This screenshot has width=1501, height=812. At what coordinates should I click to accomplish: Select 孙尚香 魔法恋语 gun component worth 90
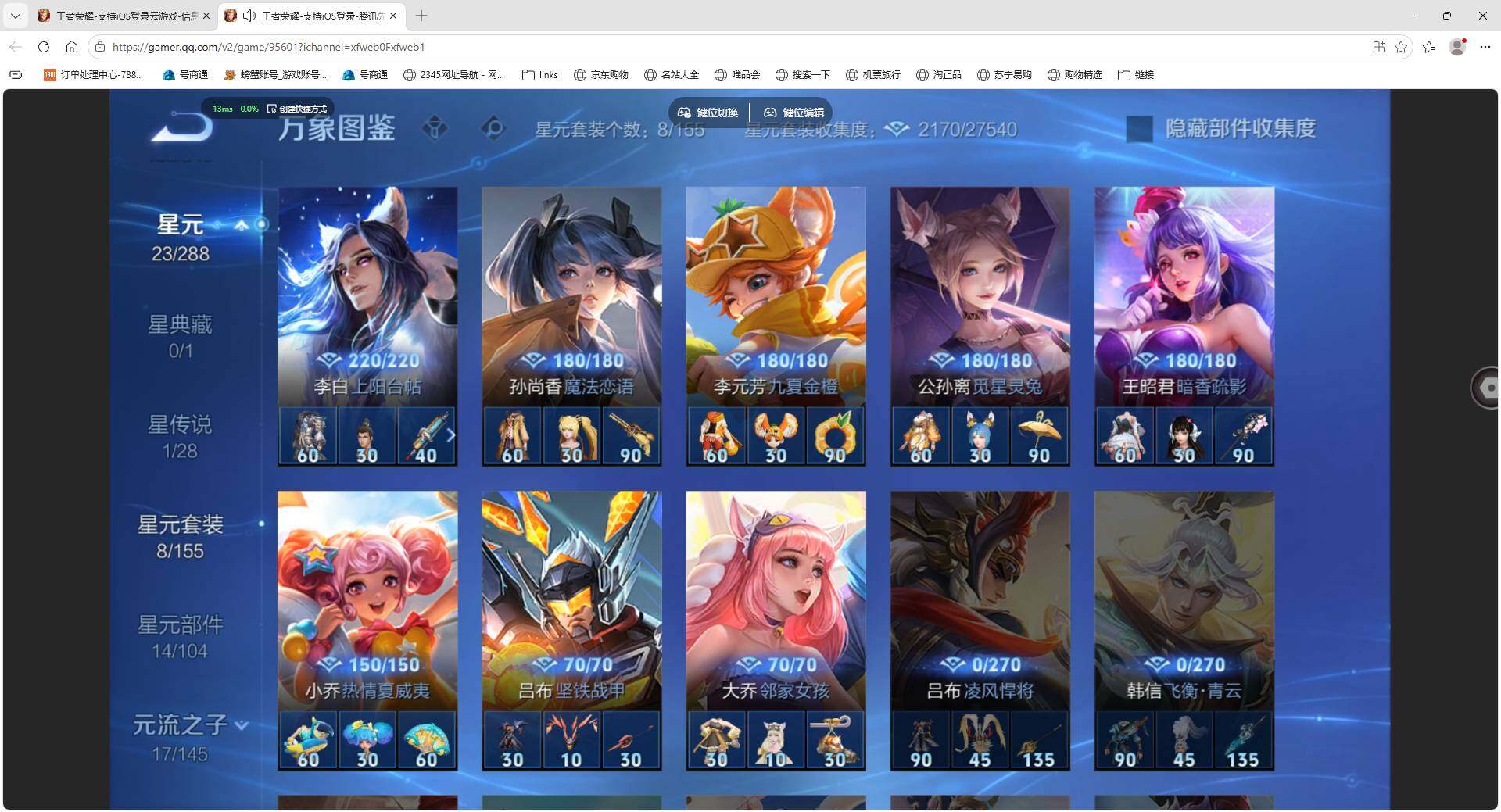631,436
